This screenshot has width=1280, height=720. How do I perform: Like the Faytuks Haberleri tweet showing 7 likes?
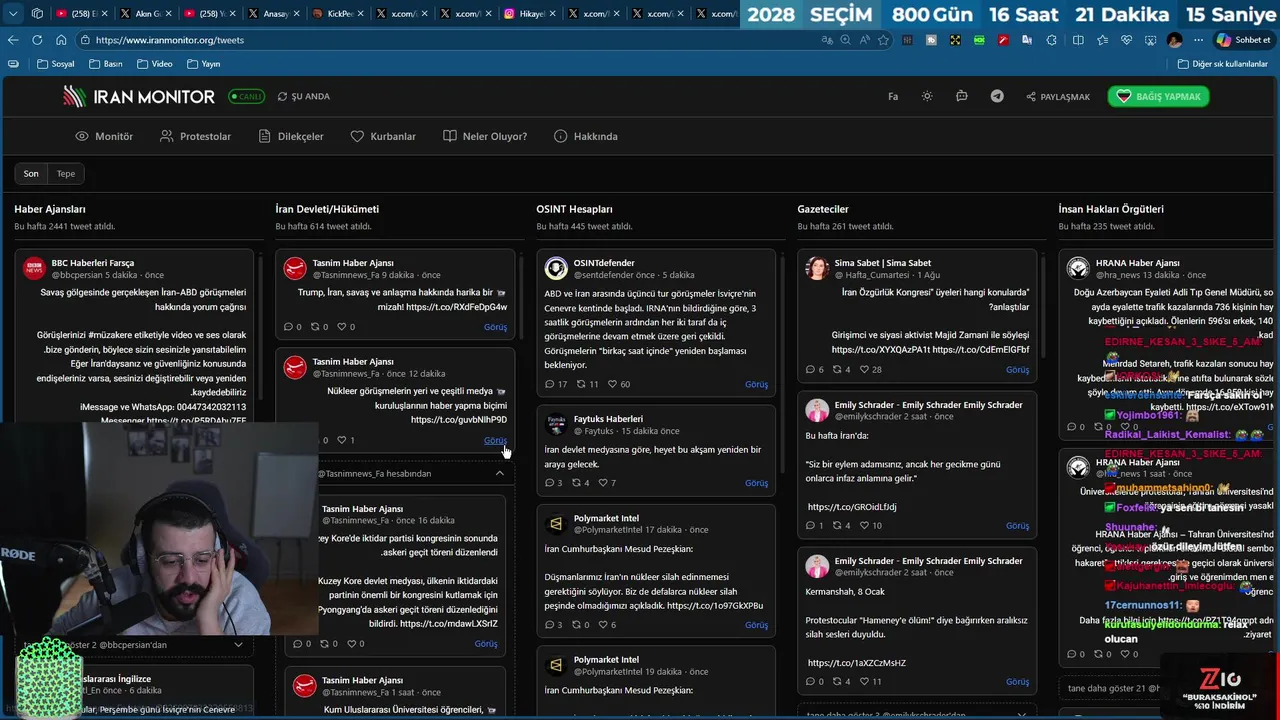(x=607, y=483)
